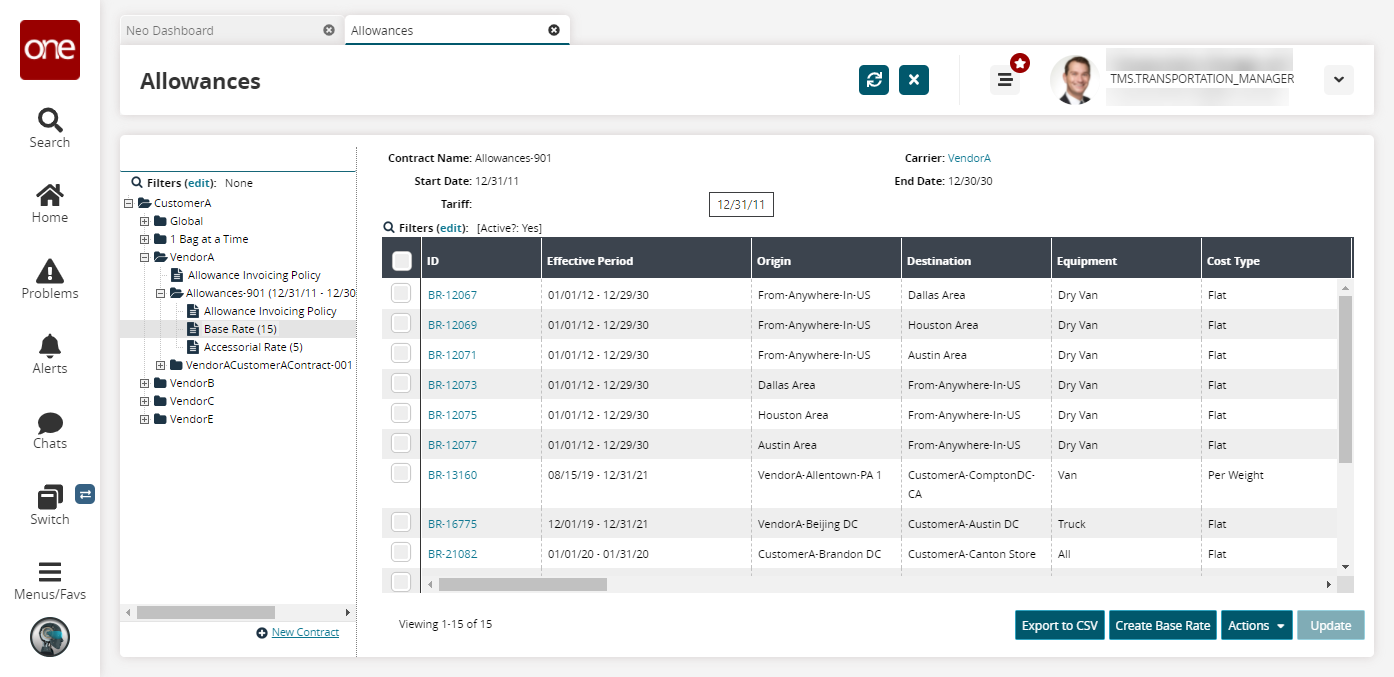Image resolution: width=1394 pixels, height=677 pixels.
Task: Expand the VendorB tree folder
Action: click(x=145, y=383)
